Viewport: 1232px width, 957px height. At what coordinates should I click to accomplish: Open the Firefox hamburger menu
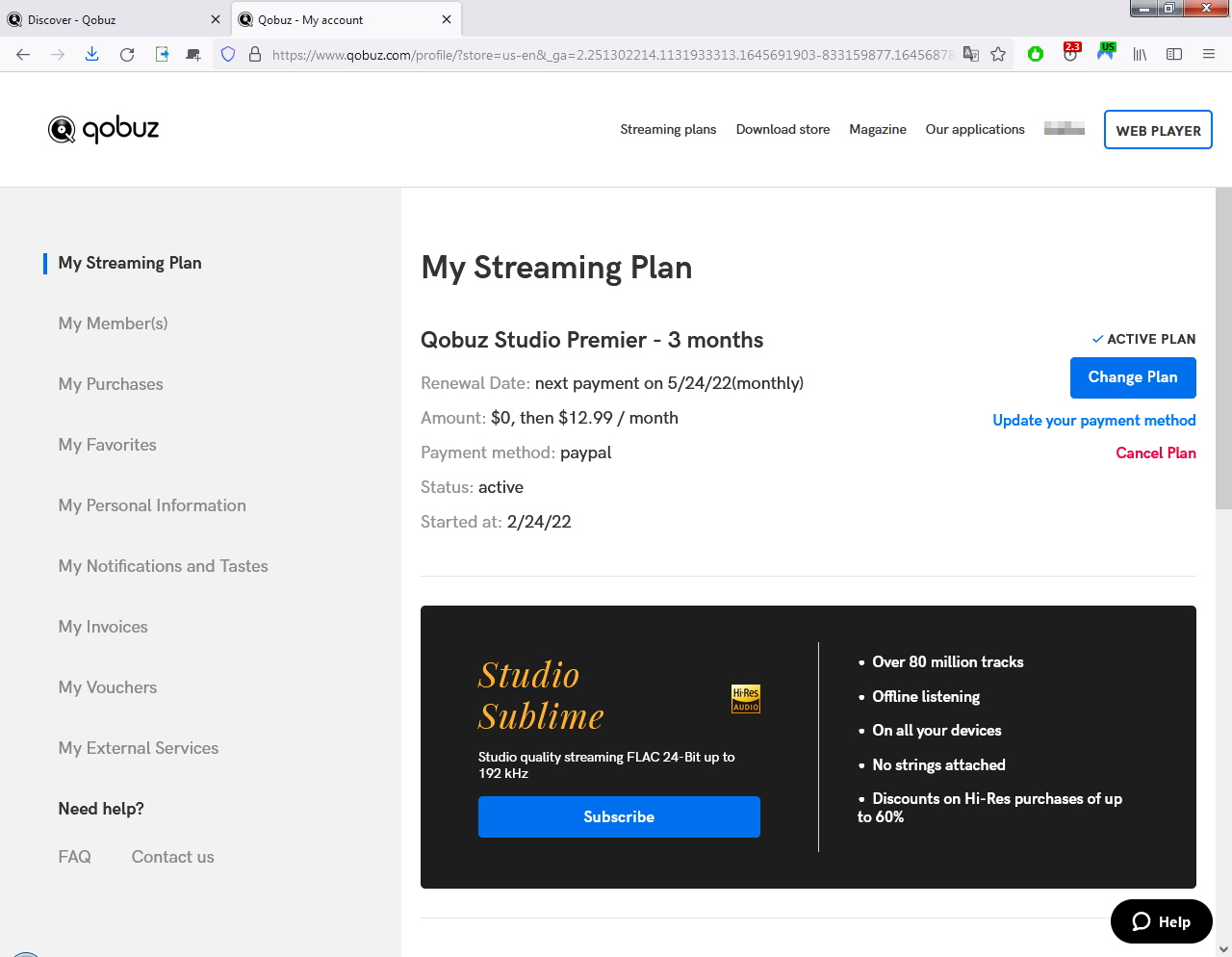1209,55
